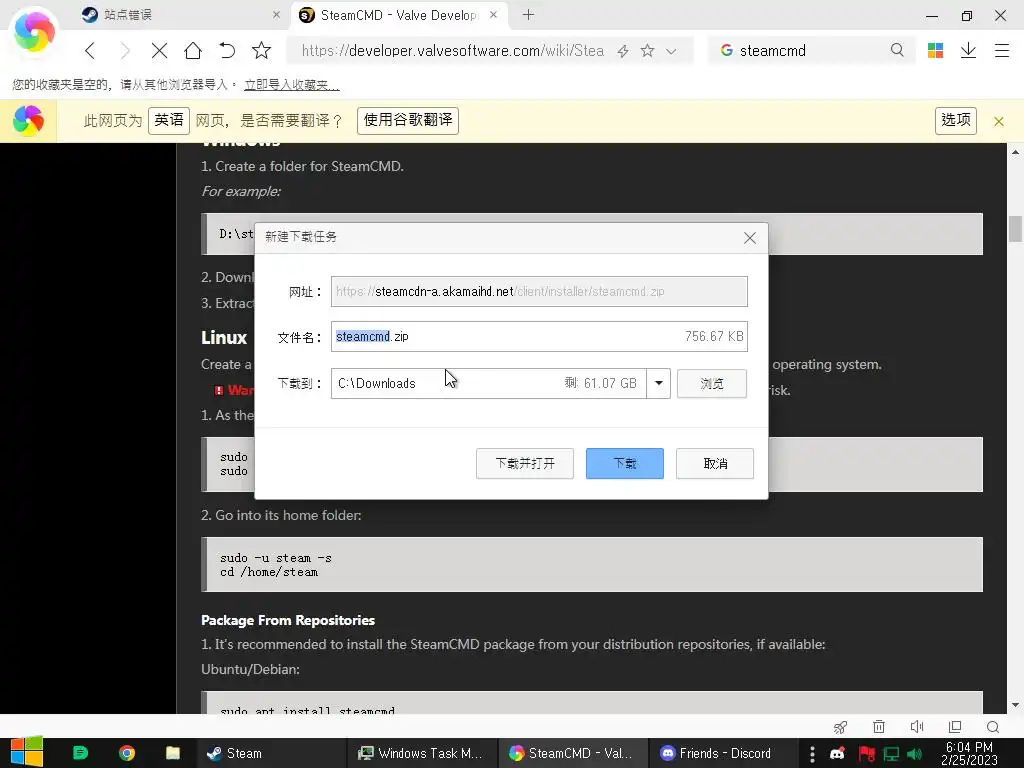
Task: Click the bookmarks star toolbar icon
Action: 261,50
